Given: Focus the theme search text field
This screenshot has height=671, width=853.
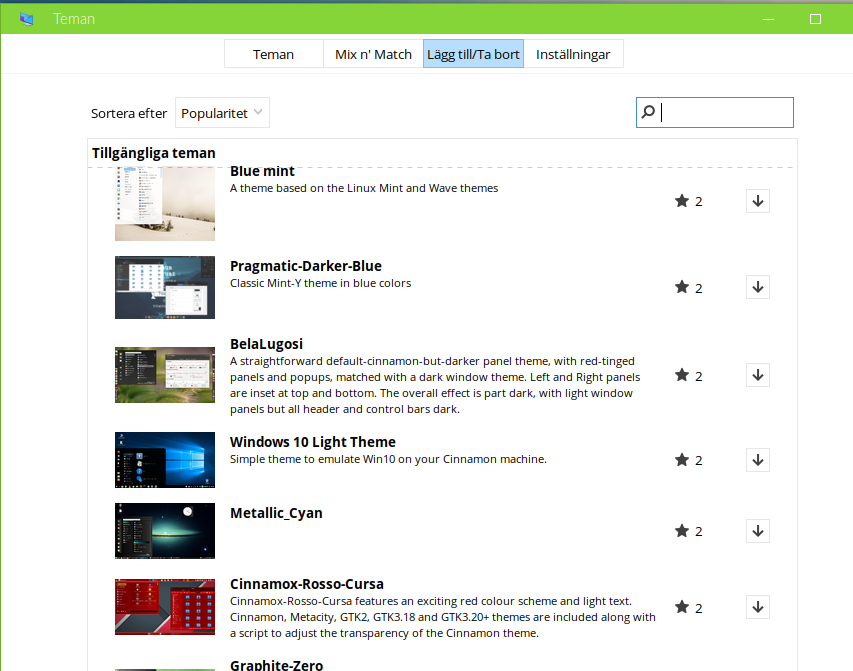Looking at the screenshot, I should [725, 113].
